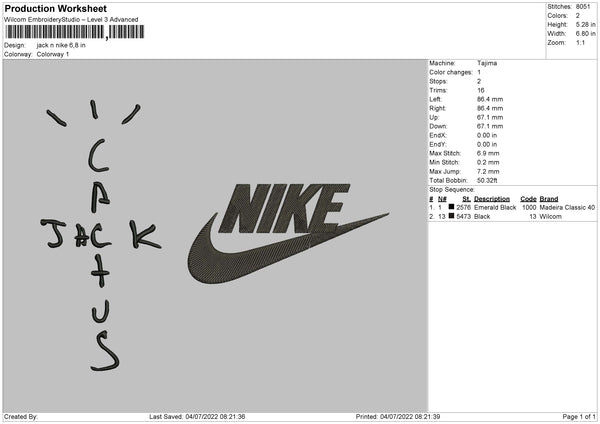Click the Height value "5.28 in"
This screenshot has width=600, height=424.
[585, 24]
